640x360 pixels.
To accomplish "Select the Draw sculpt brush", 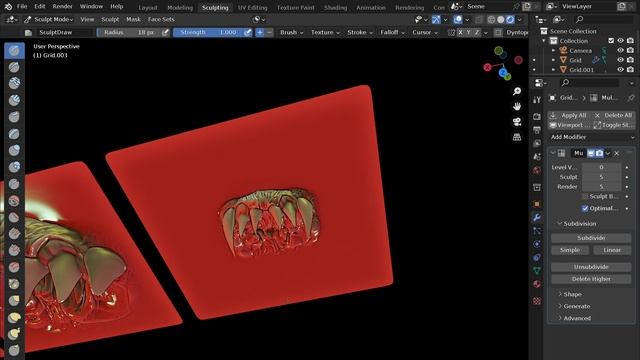I will [x=14, y=51].
